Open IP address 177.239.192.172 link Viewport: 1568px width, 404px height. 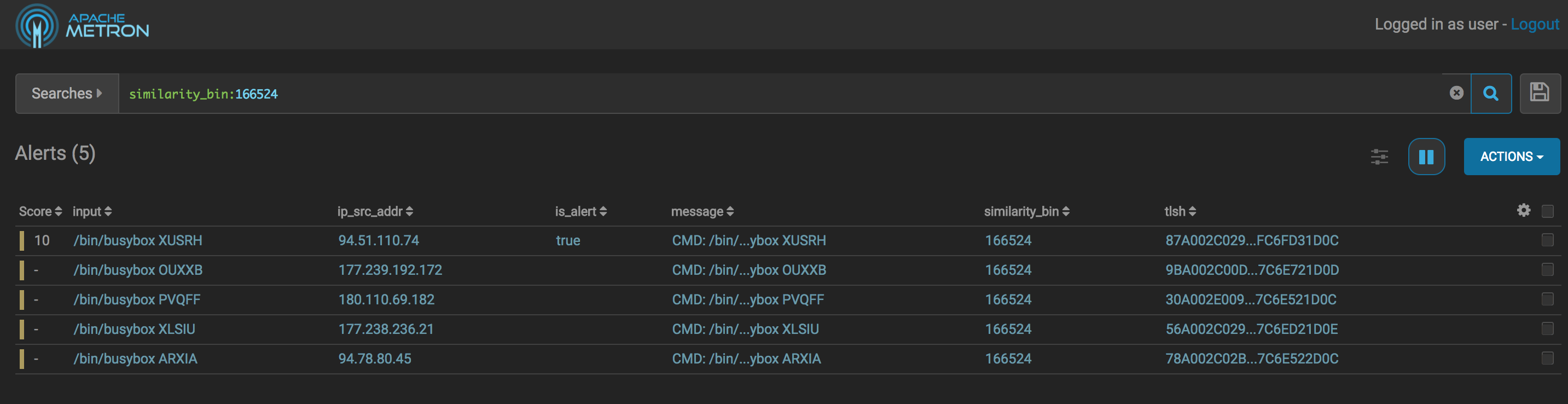(390, 270)
